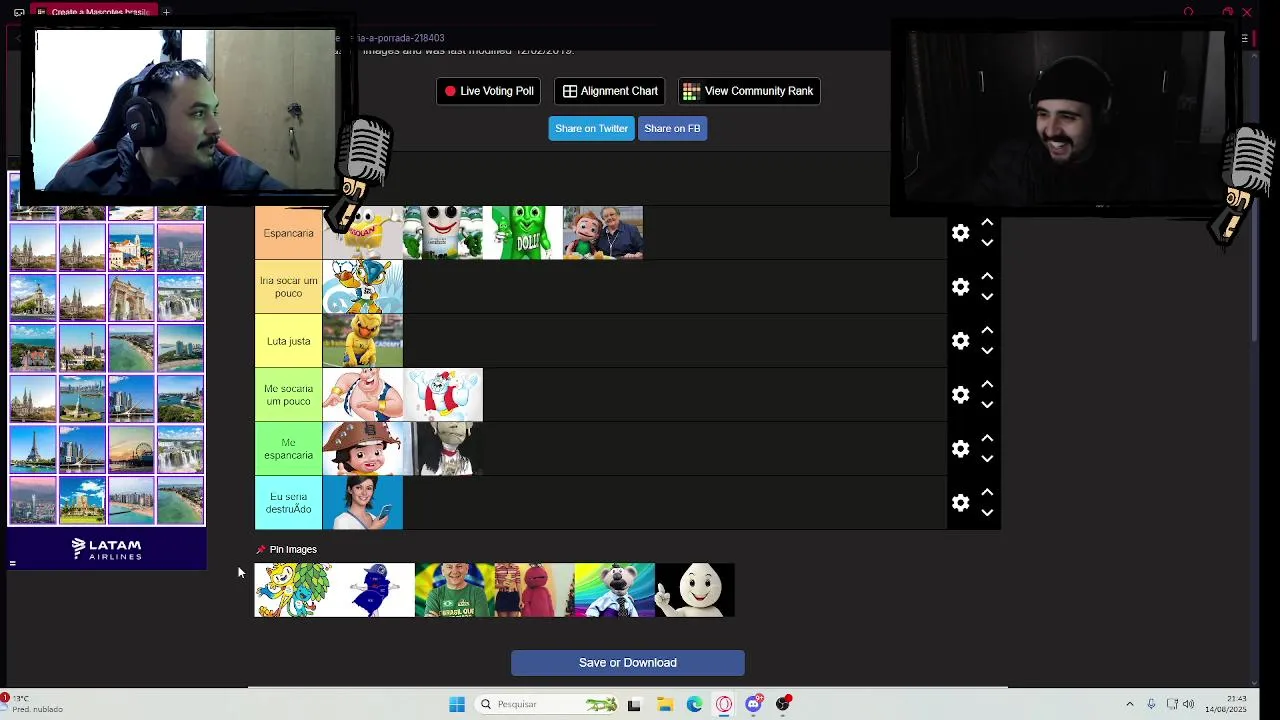Launch Microsoft Edge from taskbar

tap(694, 704)
